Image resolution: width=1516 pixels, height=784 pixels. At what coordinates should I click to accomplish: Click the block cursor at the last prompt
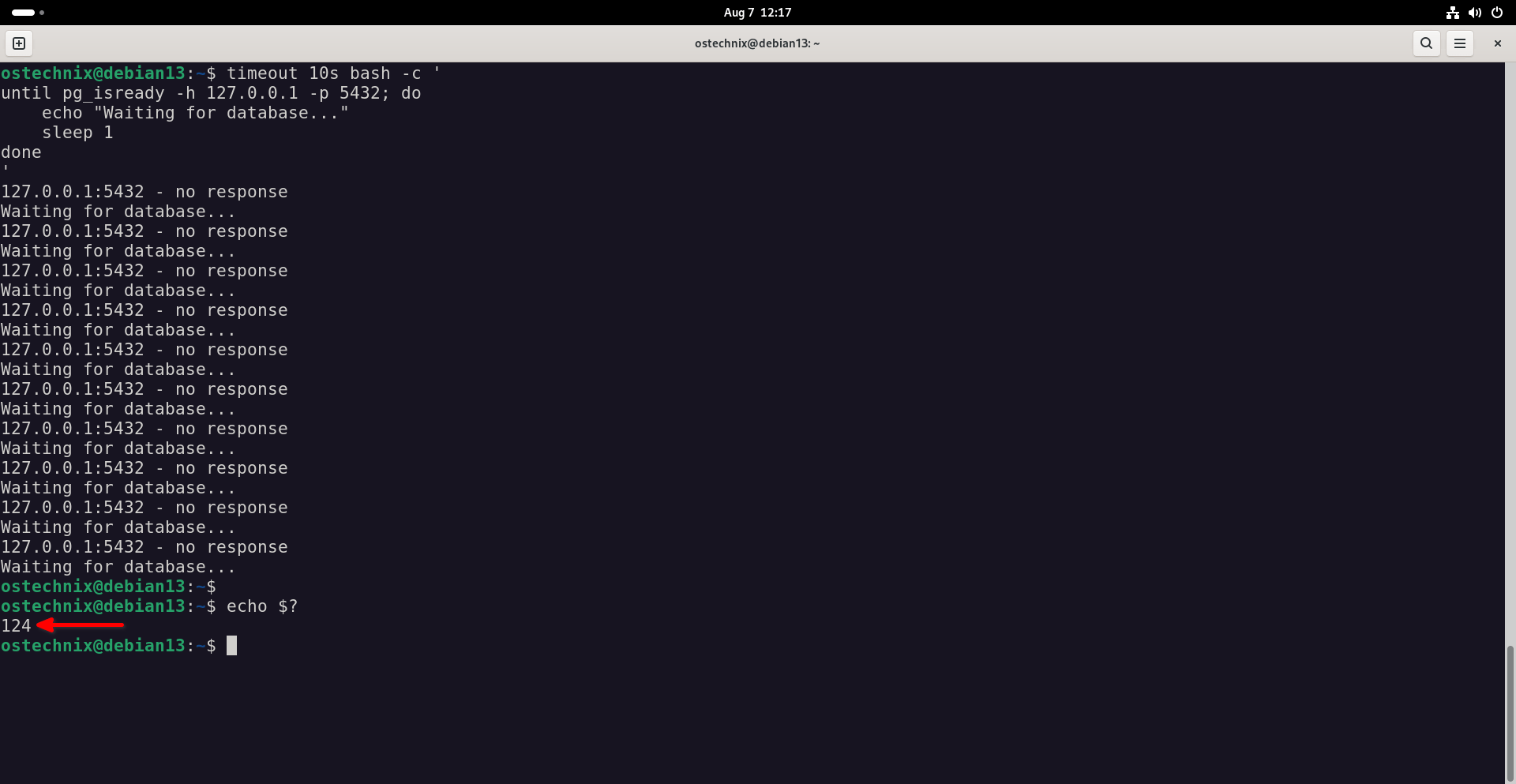pos(231,646)
